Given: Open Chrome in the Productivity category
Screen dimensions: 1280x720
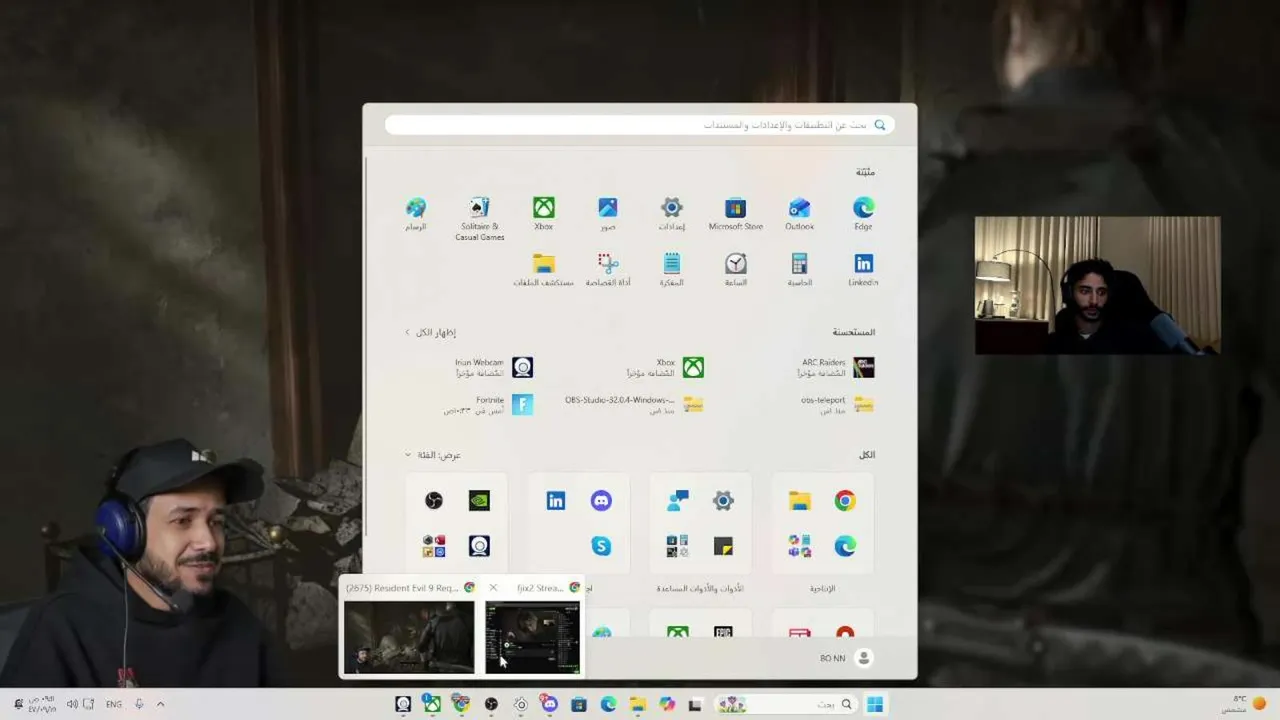Looking at the screenshot, I should tap(845, 501).
